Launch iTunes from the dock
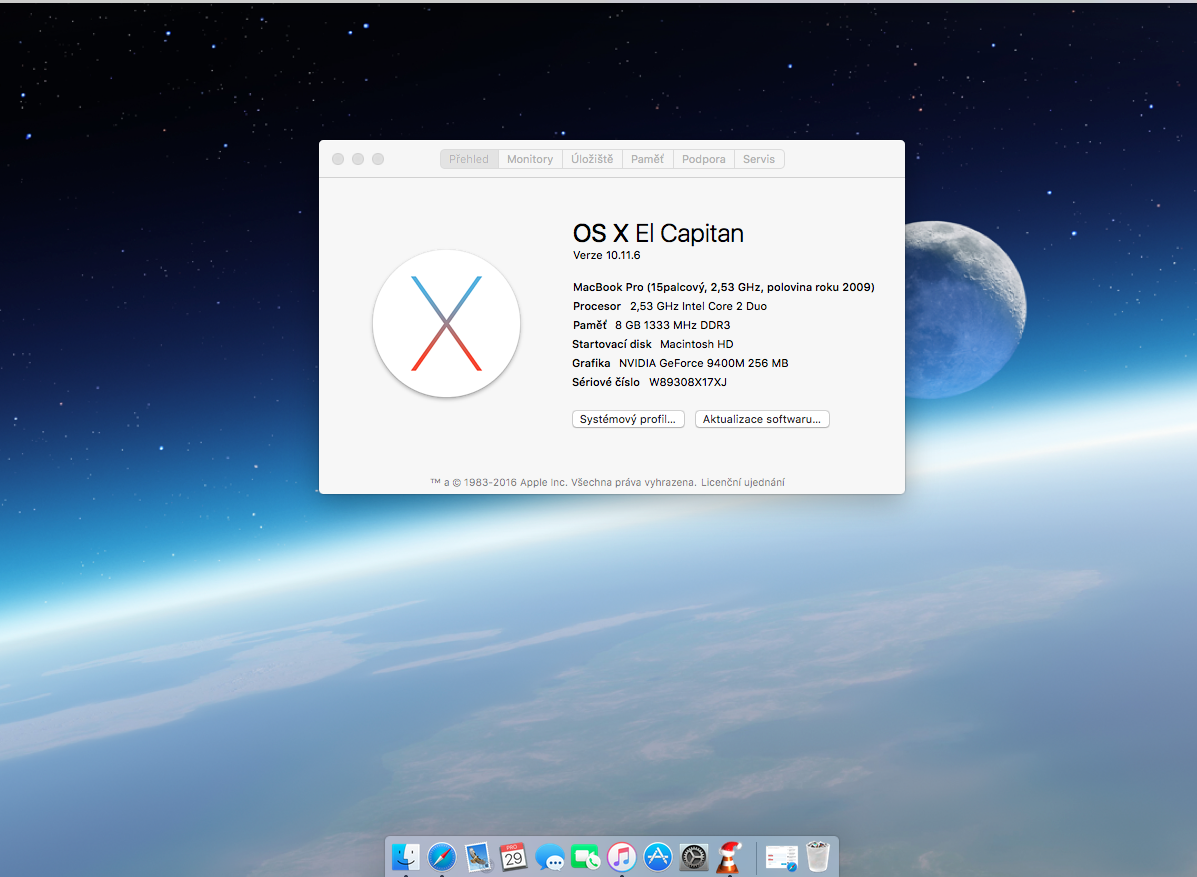The width and height of the screenshot is (1197, 877). coord(622,857)
